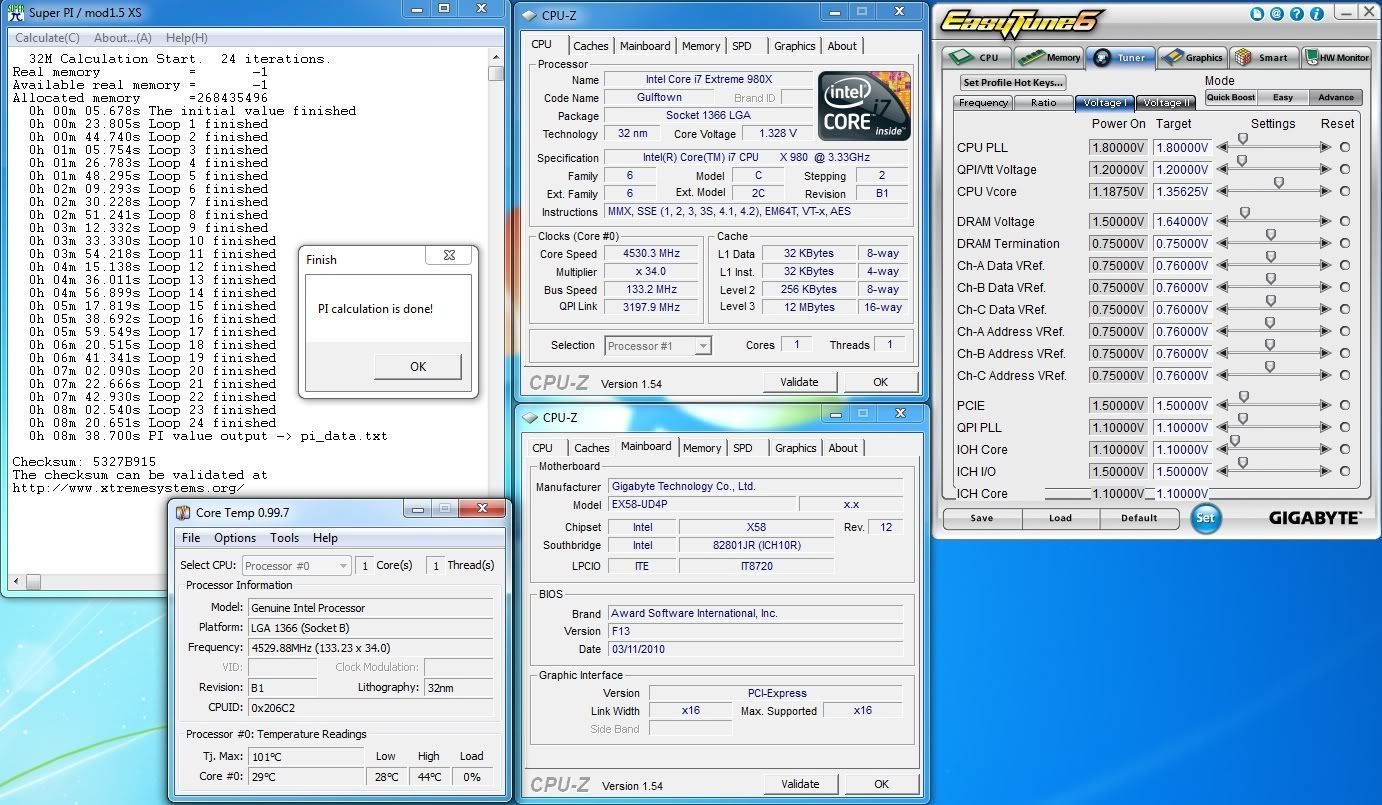Decrease QPI/Vtt Voltage using its left arrow

(1224, 170)
